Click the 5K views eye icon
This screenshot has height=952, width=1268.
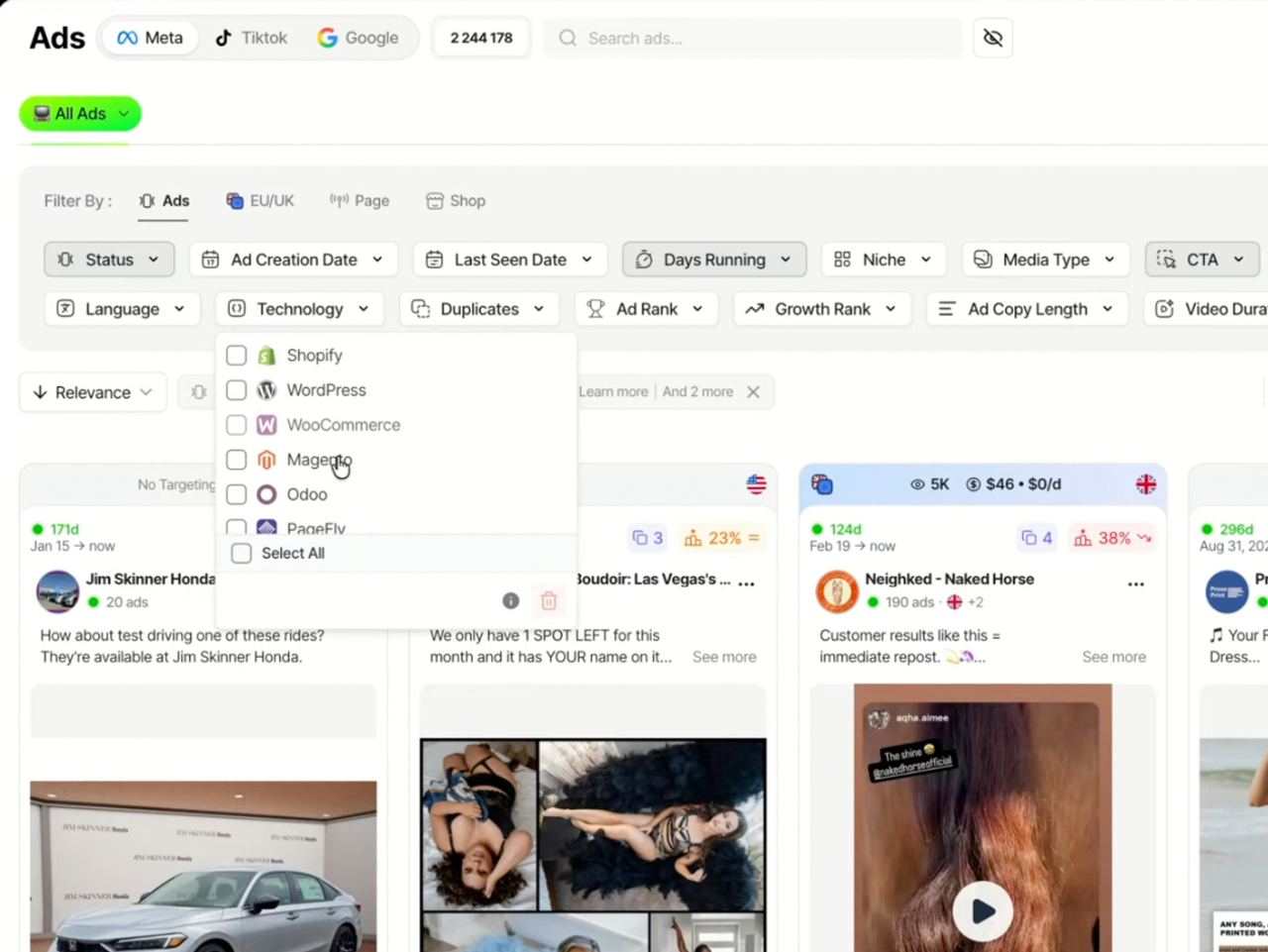click(917, 484)
